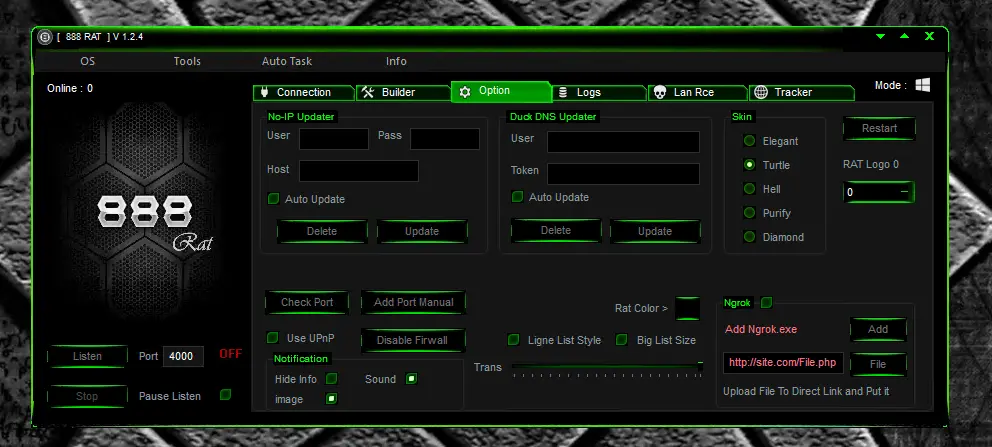
Task: Open the Rat Color swatch
Action: point(688,309)
